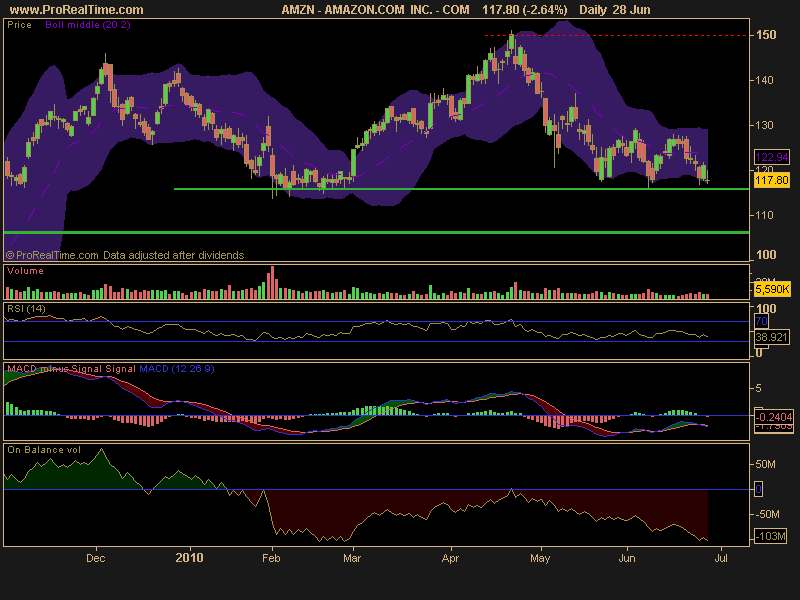The width and height of the screenshot is (800, 600).
Task: Click the -103M OBV value tag
Action: click(x=771, y=536)
